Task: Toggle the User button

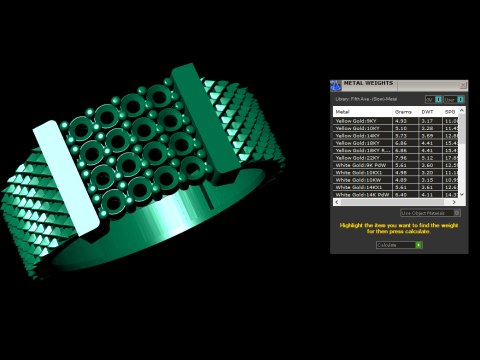Action: (x=454, y=99)
